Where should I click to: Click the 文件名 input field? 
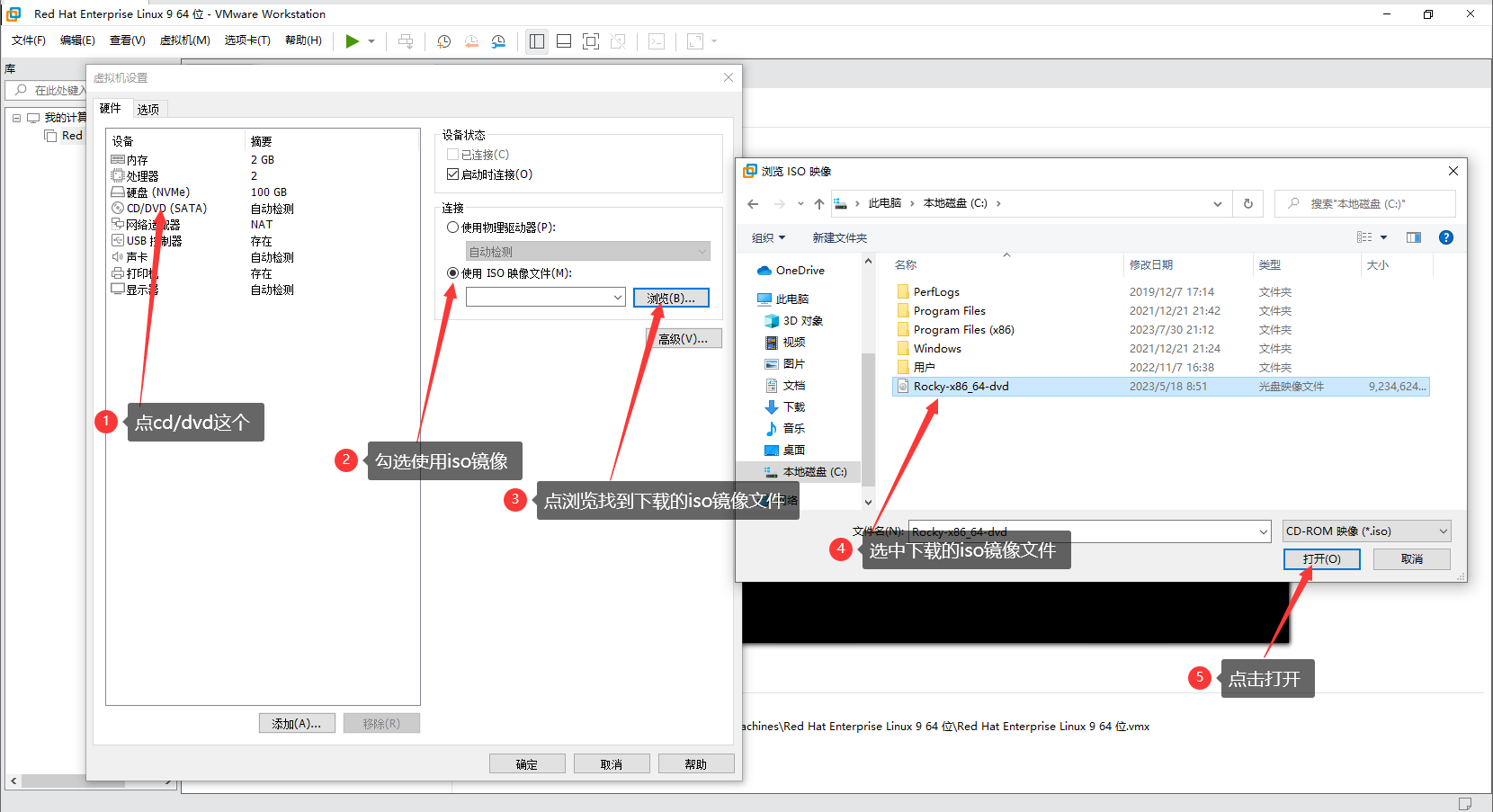coord(1090,531)
